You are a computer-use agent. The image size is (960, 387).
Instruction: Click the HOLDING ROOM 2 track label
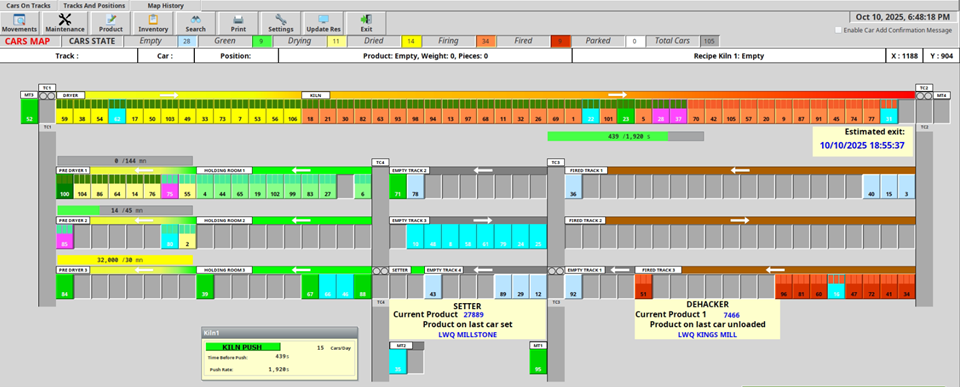coord(224,220)
